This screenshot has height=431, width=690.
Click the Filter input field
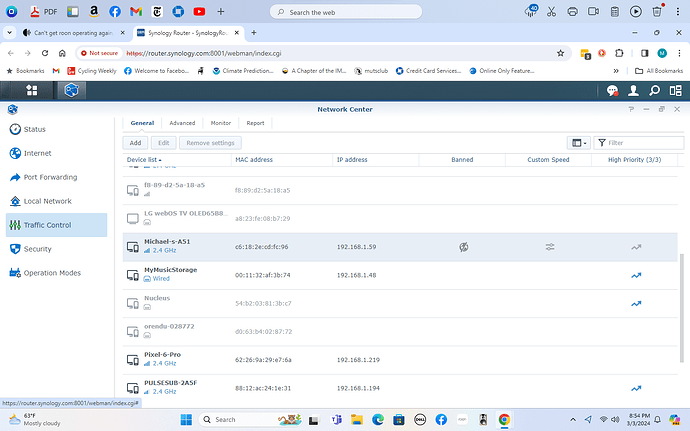pyautogui.click(x=639, y=143)
